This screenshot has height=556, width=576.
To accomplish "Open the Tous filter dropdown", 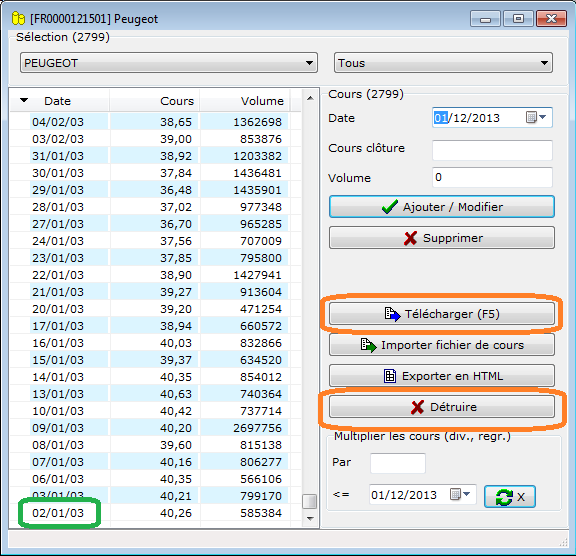I will point(544,63).
